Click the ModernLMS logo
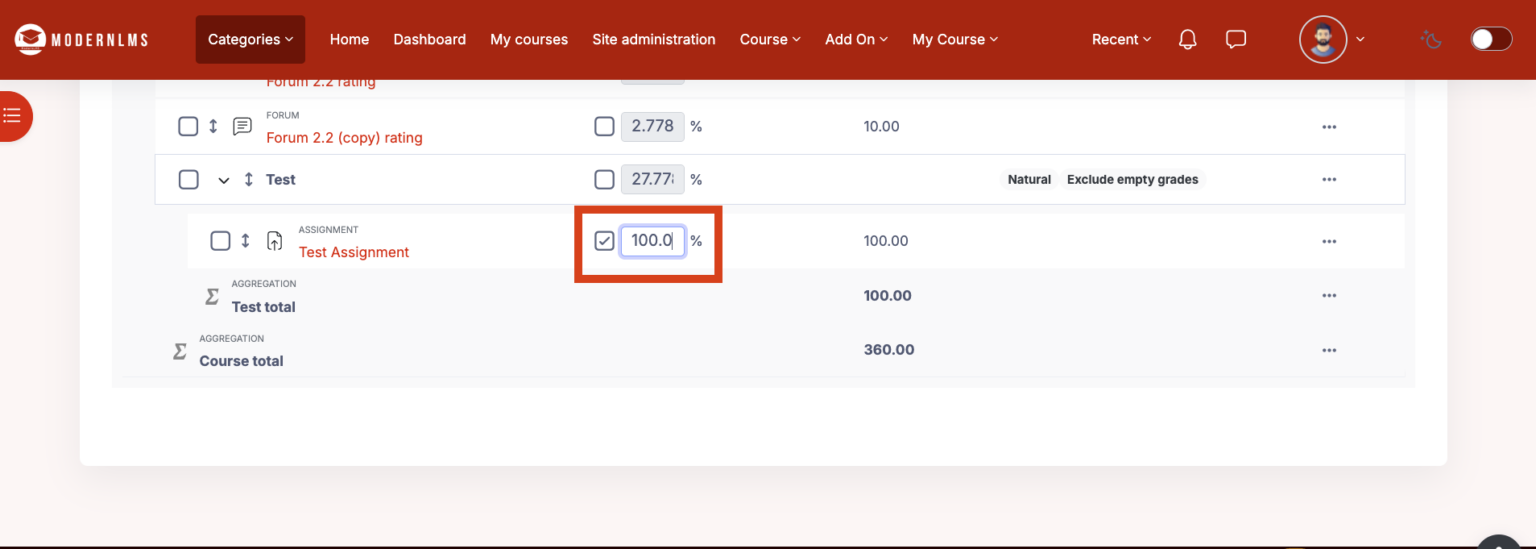This screenshot has height=549, width=1536. (x=81, y=39)
